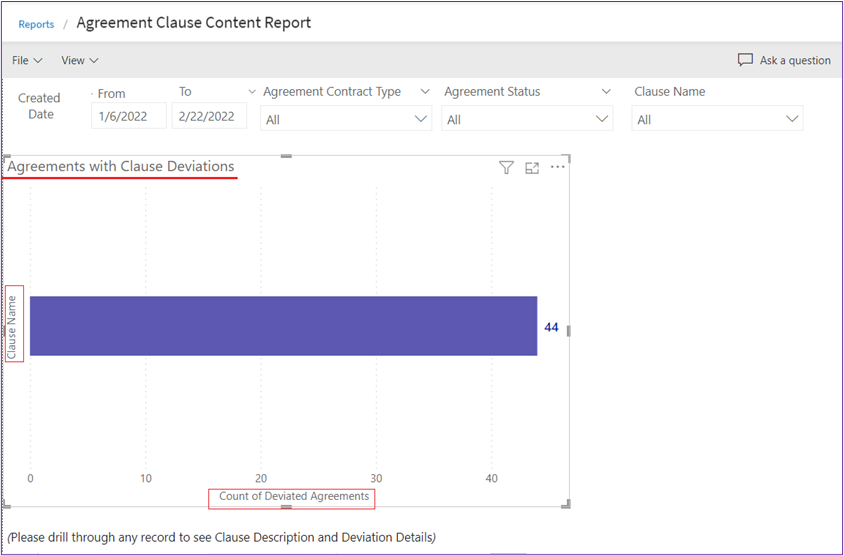This screenshot has width=844, height=556.
Task: Open the View menu
Action: pyautogui.click(x=79, y=60)
